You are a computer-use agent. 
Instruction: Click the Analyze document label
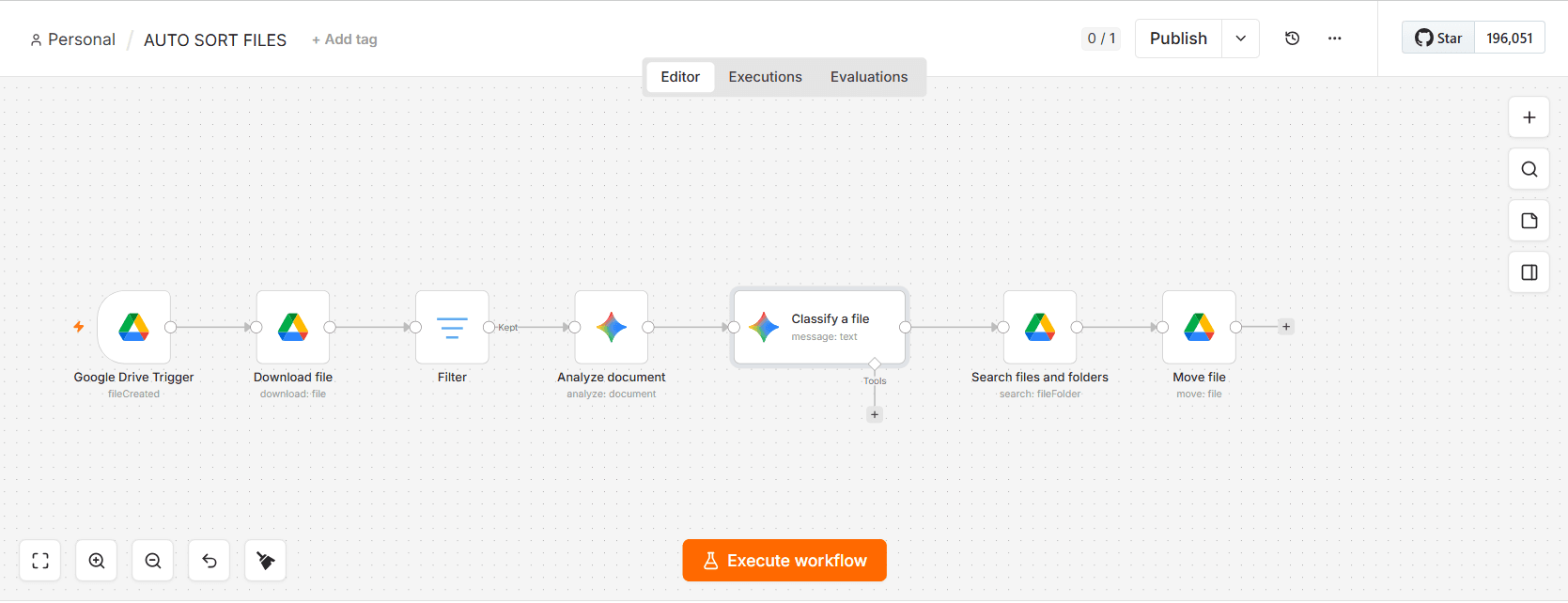612,377
